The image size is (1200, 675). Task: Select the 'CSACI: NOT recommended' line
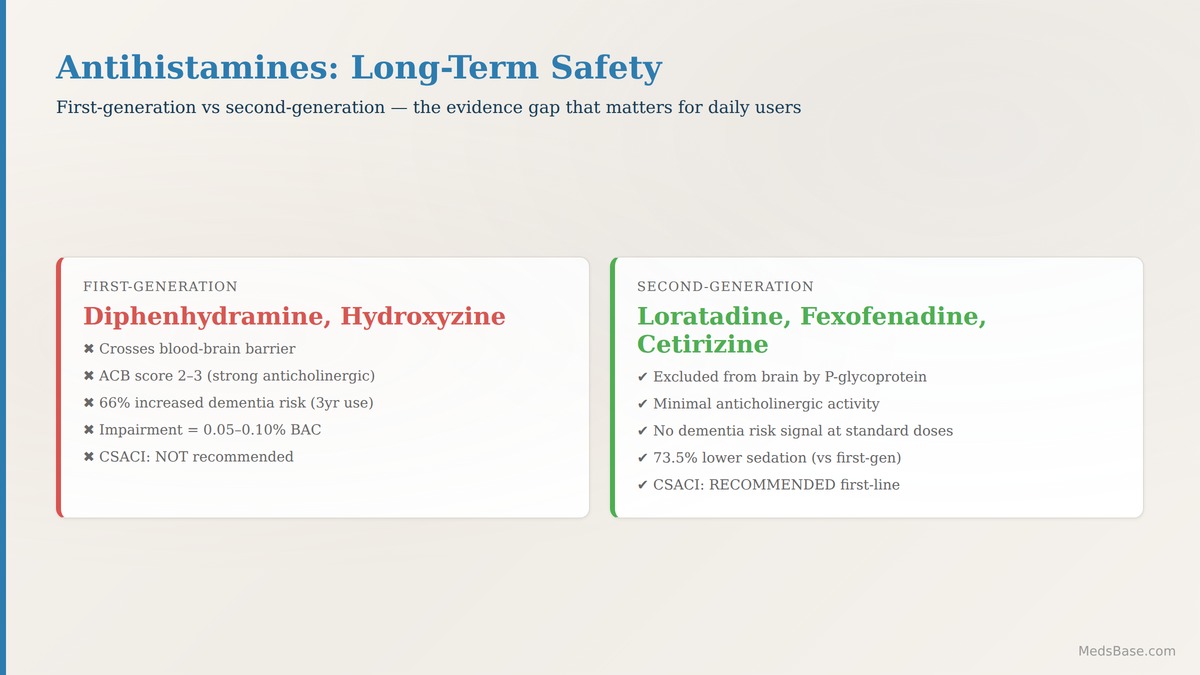(x=188, y=457)
